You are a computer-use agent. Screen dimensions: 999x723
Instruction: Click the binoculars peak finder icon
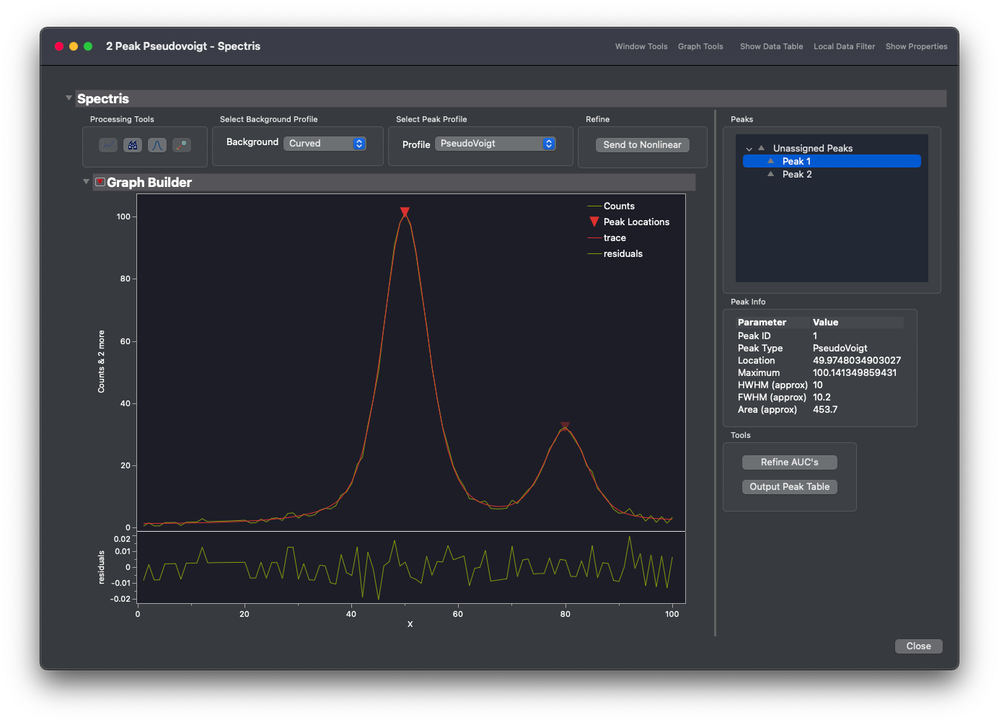pyautogui.click(x=132, y=145)
